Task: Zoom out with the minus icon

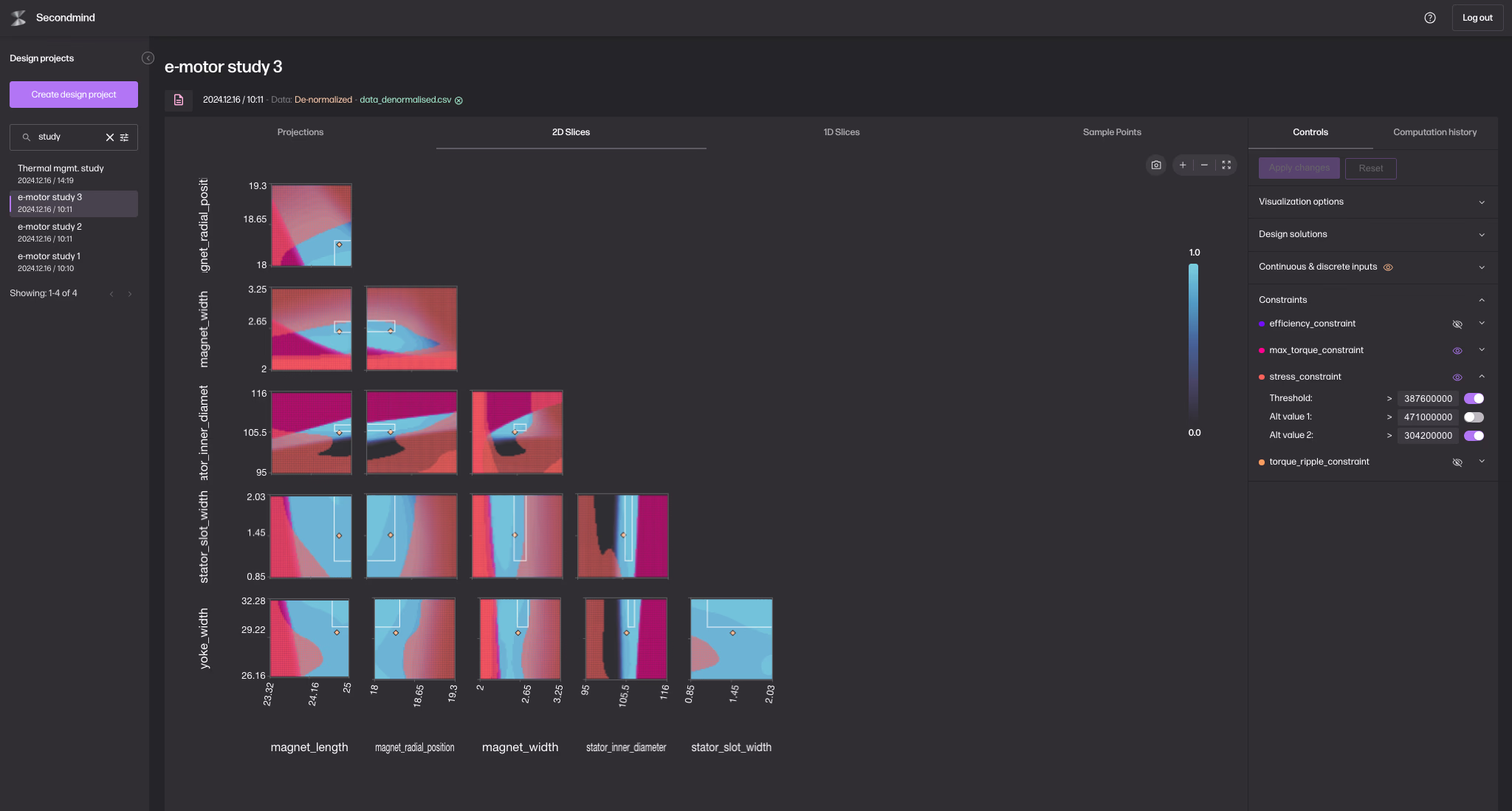Action: 1204,165
